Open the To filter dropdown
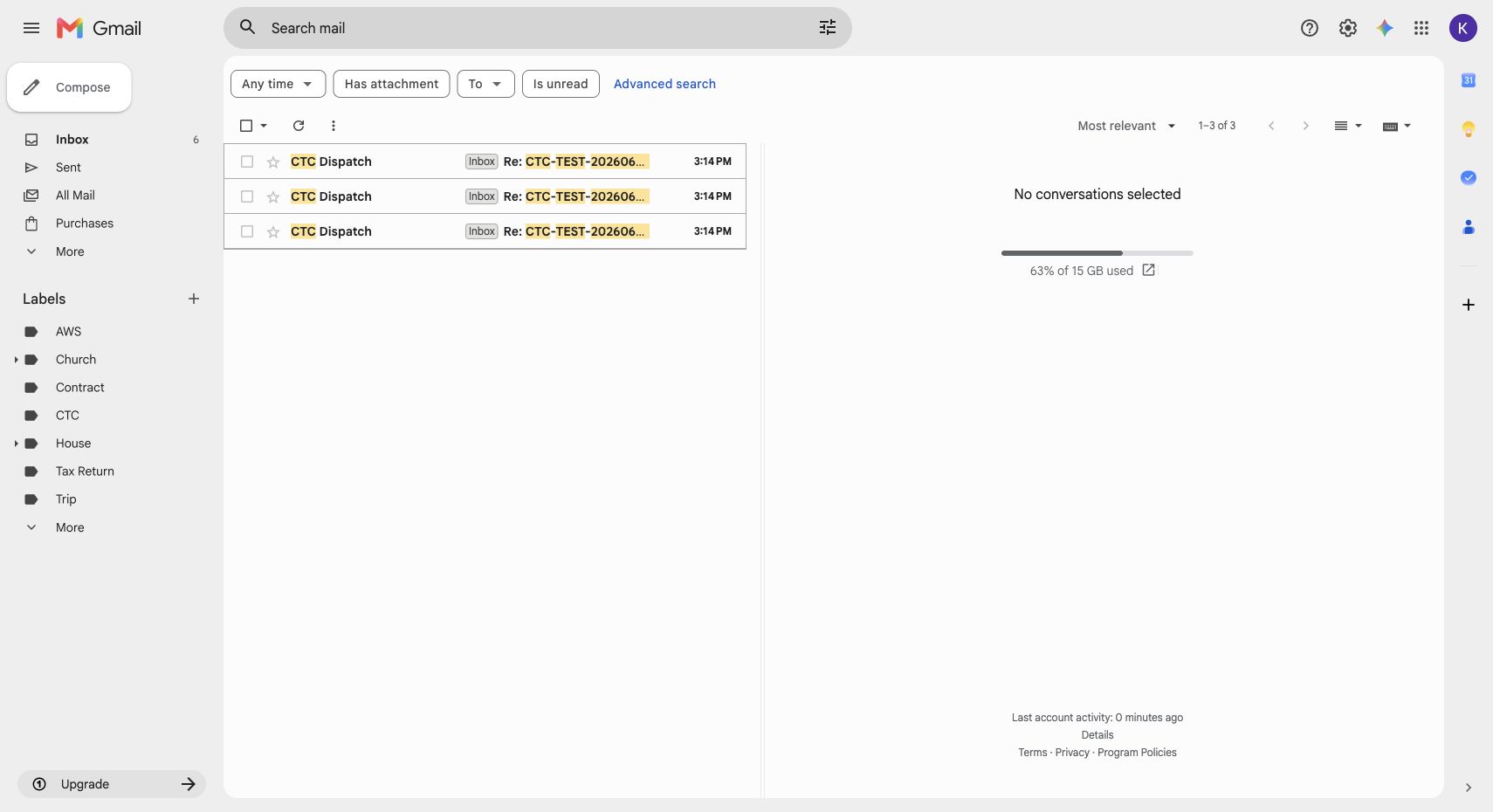The image size is (1493, 812). coord(485,84)
